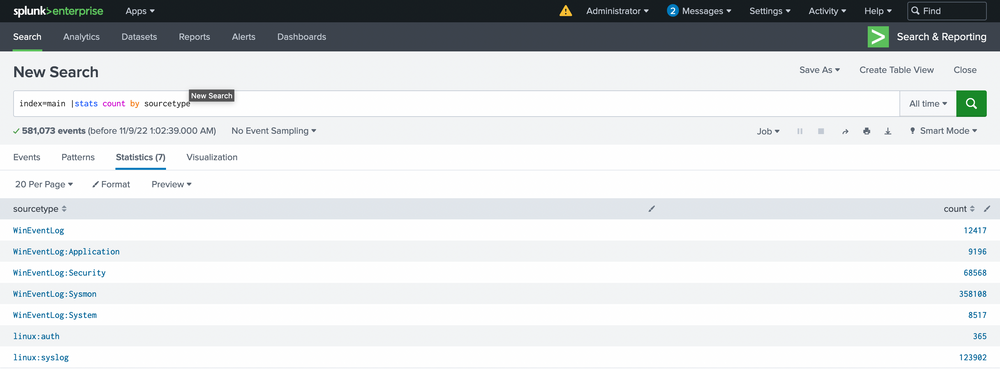Share the job using the arrow icon
This screenshot has width=1000, height=370.
coord(845,131)
